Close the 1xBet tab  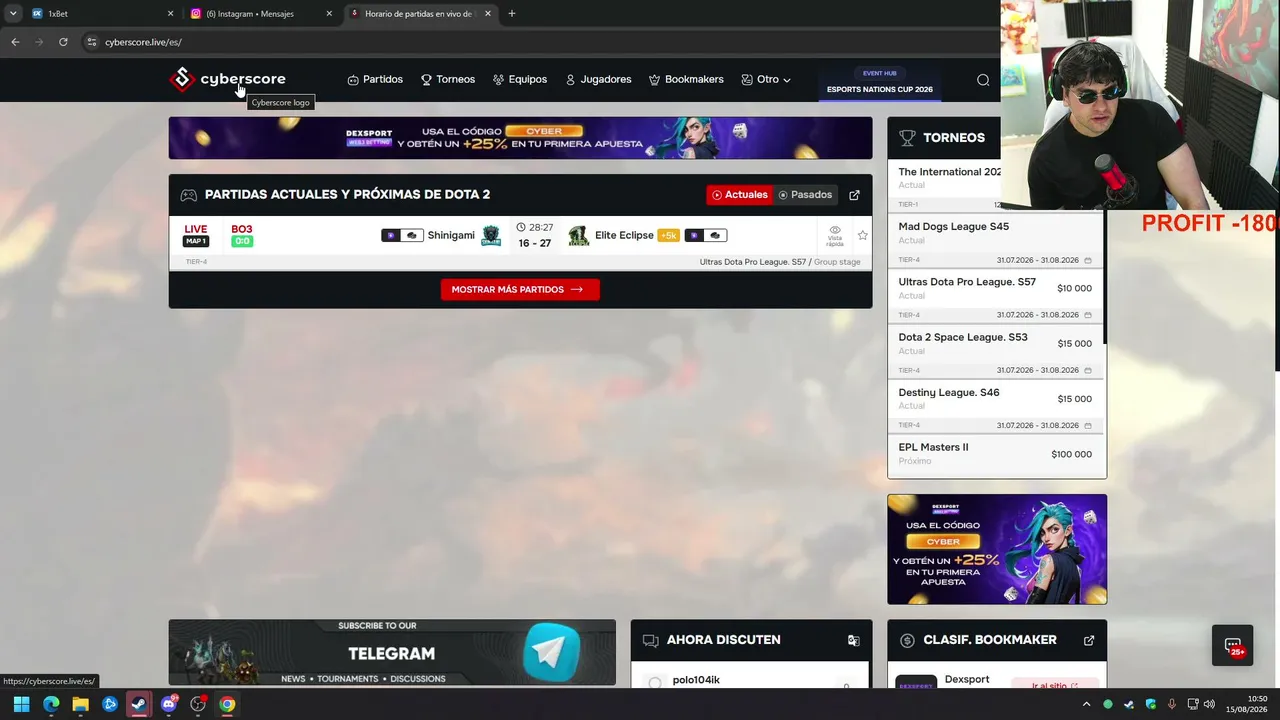point(170,14)
